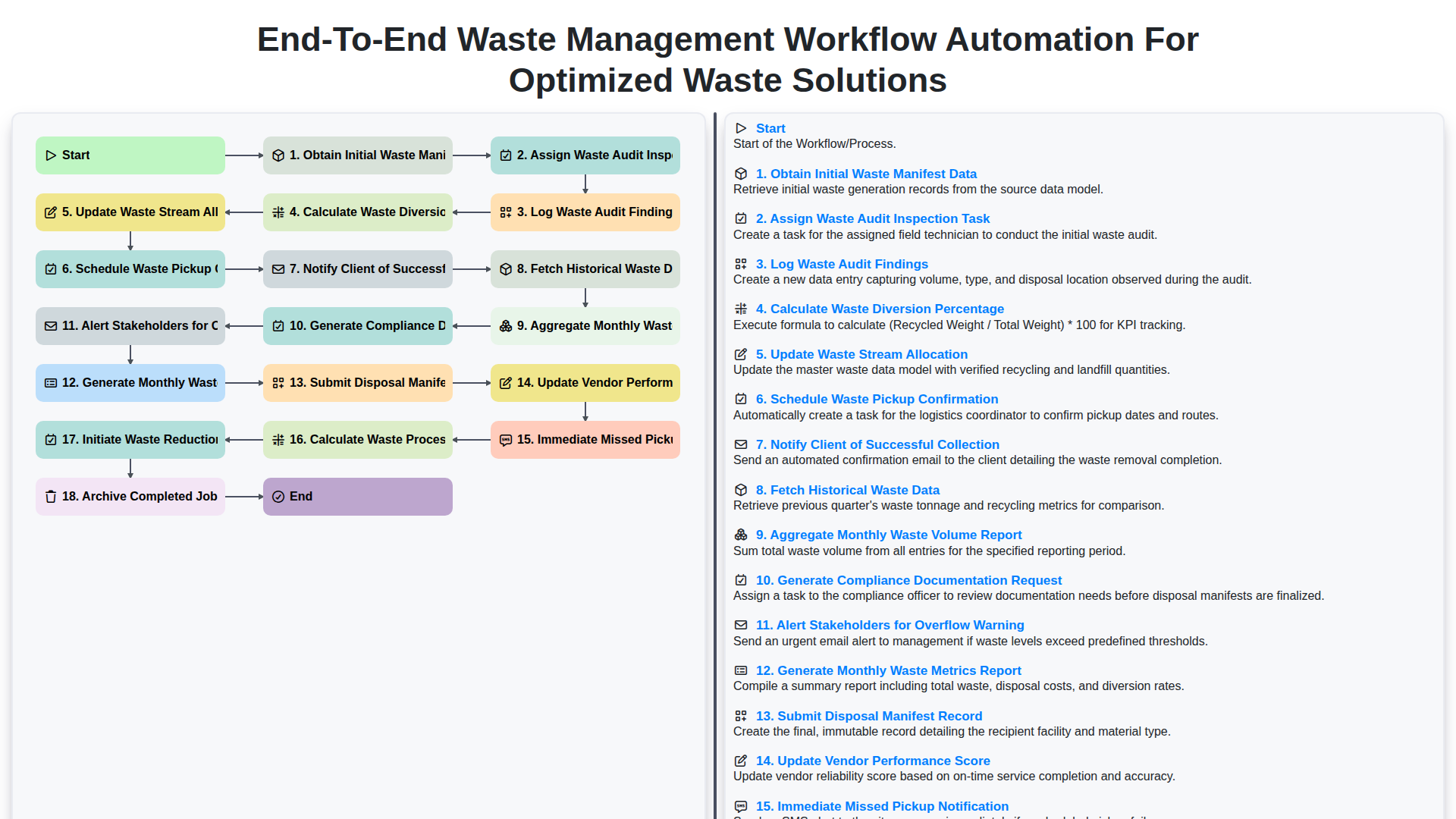Select the green Start node in the flowchart
Viewport: 1456px width, 819px height.
(130, 155)
